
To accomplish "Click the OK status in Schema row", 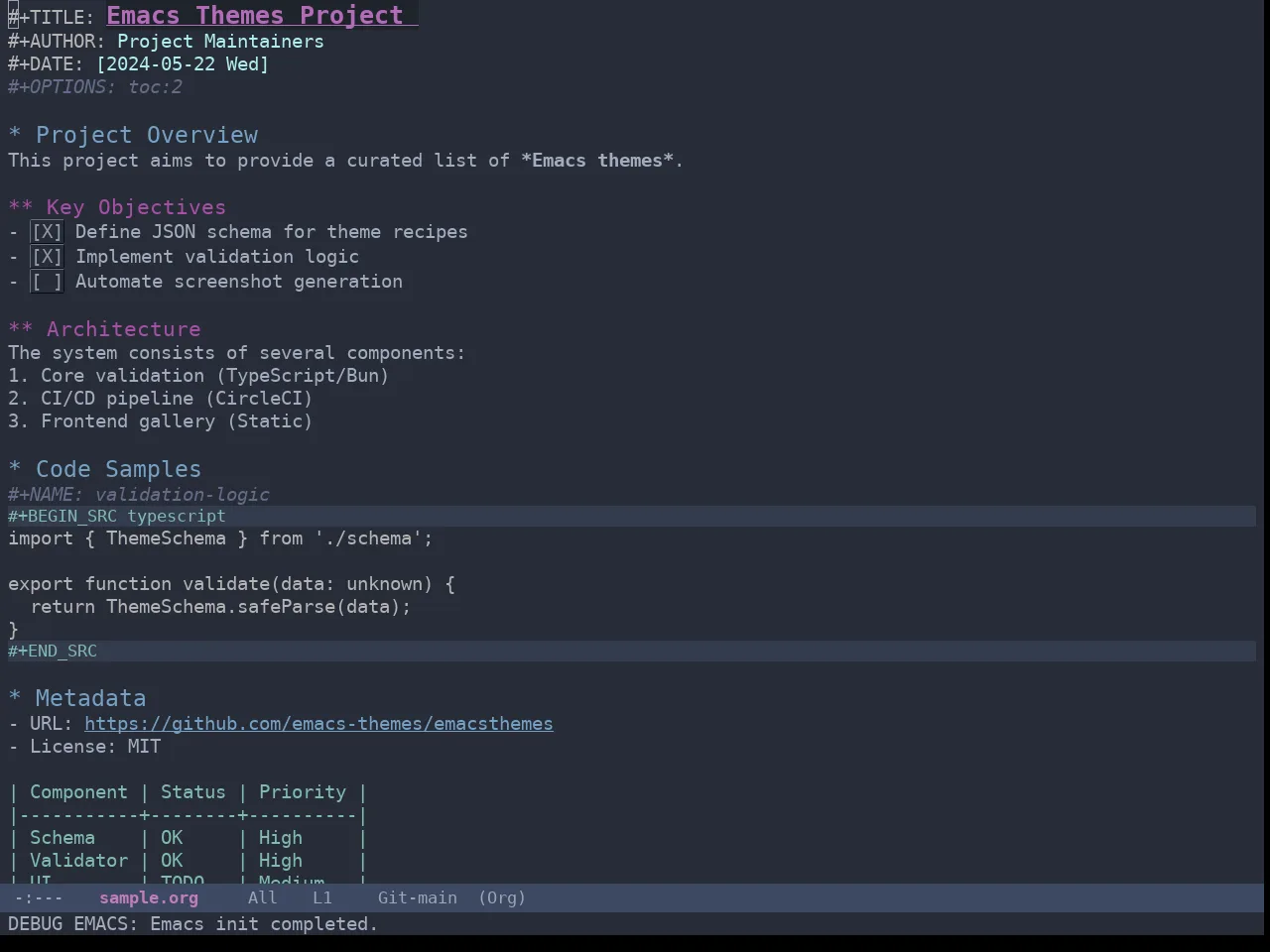I will click(172, 838).
